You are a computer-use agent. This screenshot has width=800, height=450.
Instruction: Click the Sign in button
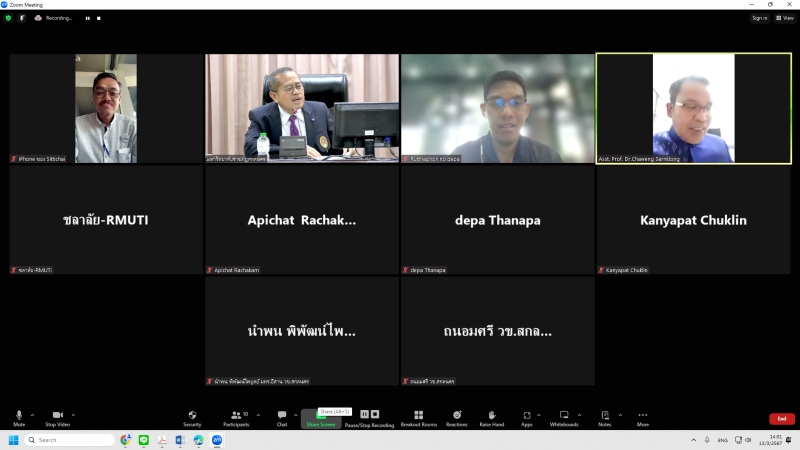760,18
